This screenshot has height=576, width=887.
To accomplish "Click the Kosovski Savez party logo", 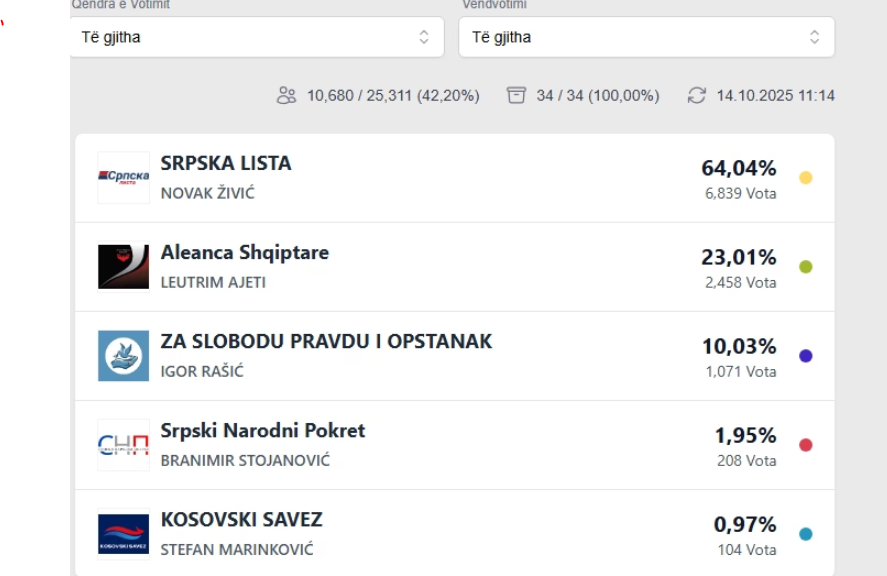I will click(x=123, y=534).
